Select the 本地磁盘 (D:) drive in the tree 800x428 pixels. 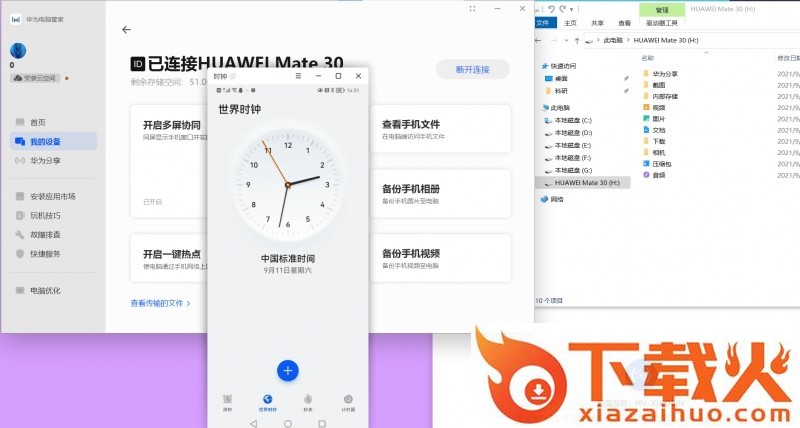[x=573, y=133]
